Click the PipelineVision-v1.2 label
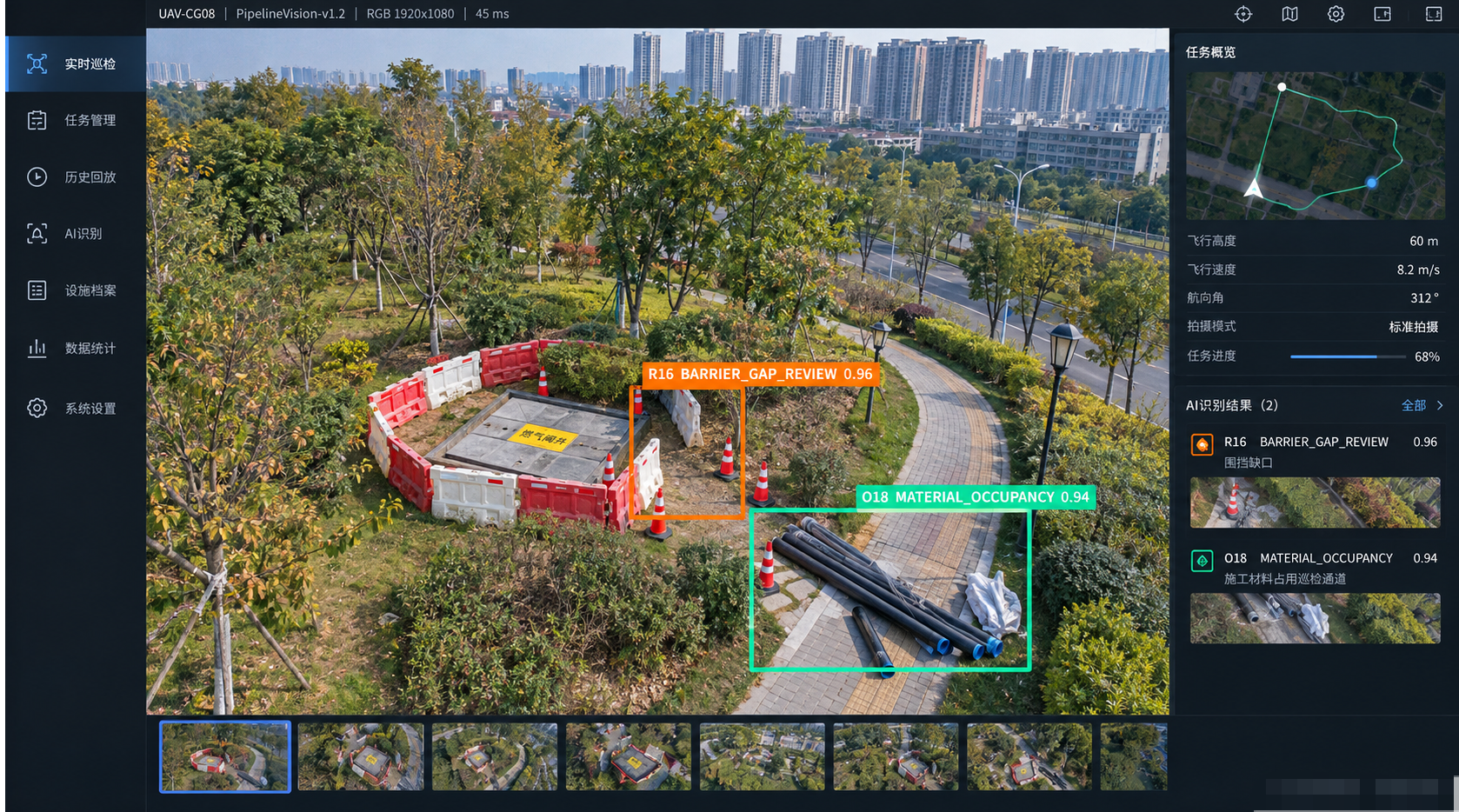Image resolution: width=1459 pixels, height=812 pixels. click(x=290, y=14)
